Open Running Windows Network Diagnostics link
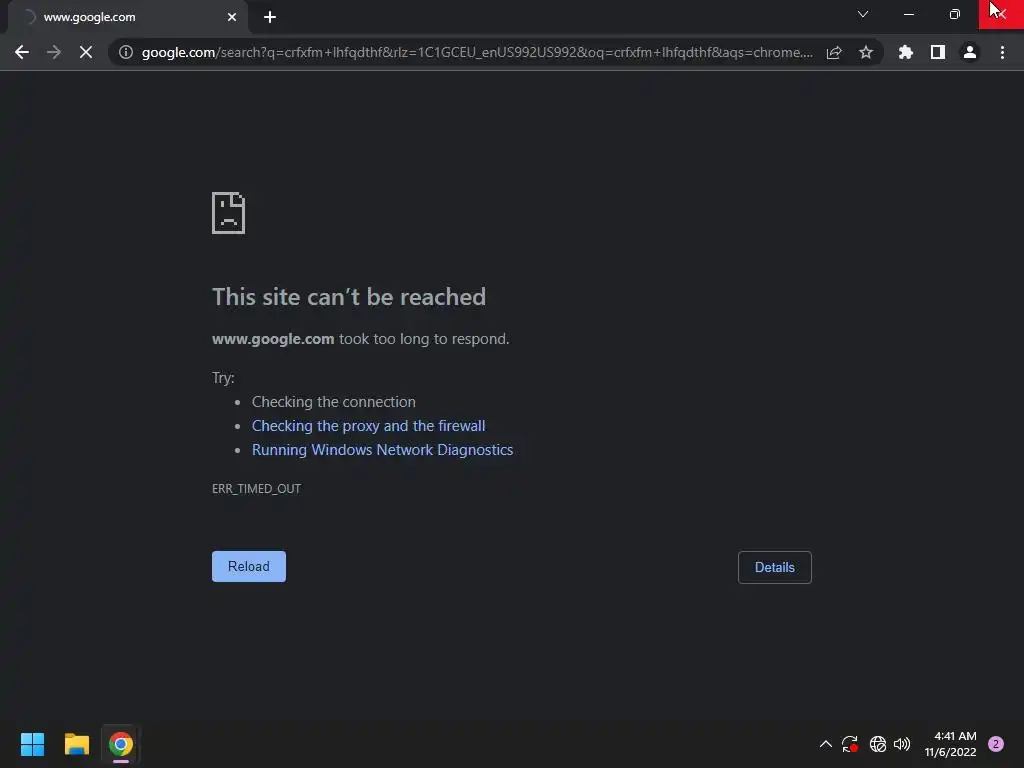This screenshot has height=768, width=1024. [383, 450]
